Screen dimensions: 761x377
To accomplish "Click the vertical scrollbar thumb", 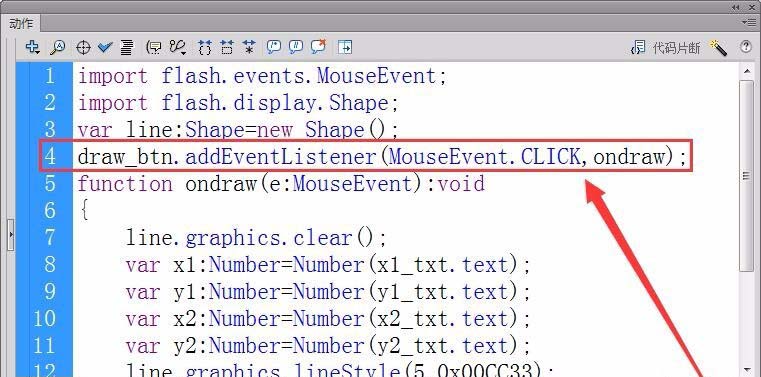I will tap(746, 176).
